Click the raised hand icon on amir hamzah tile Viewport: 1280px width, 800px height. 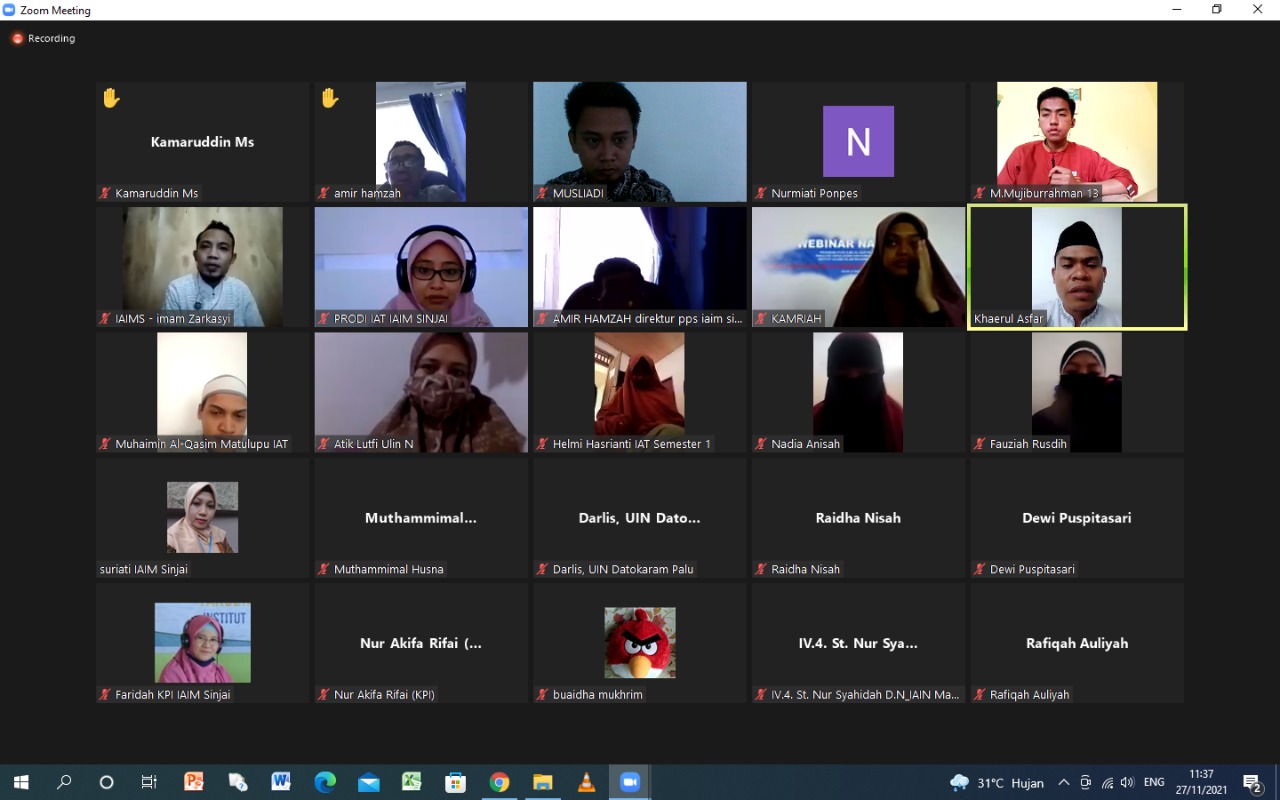point(329,98)
